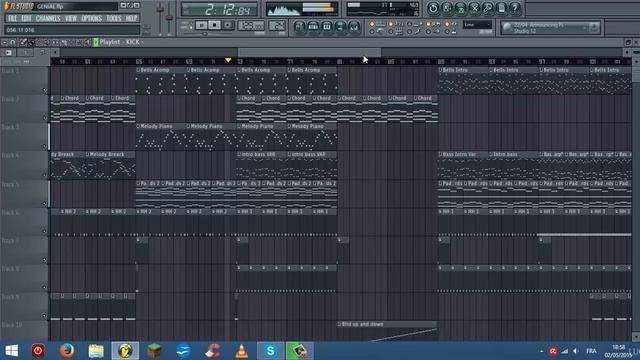The image size is (640, 360).
Task: Open File Explorer from the taskbar
Action: [96, 351]
